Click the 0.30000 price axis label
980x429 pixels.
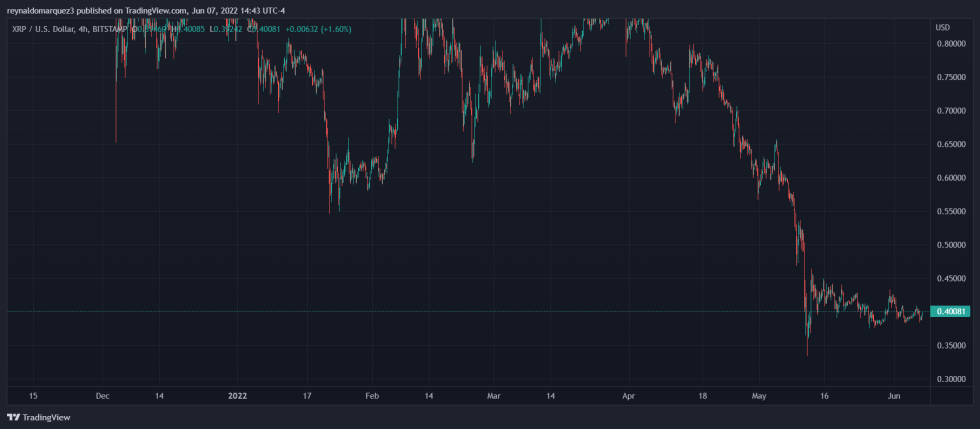[950, 379]
